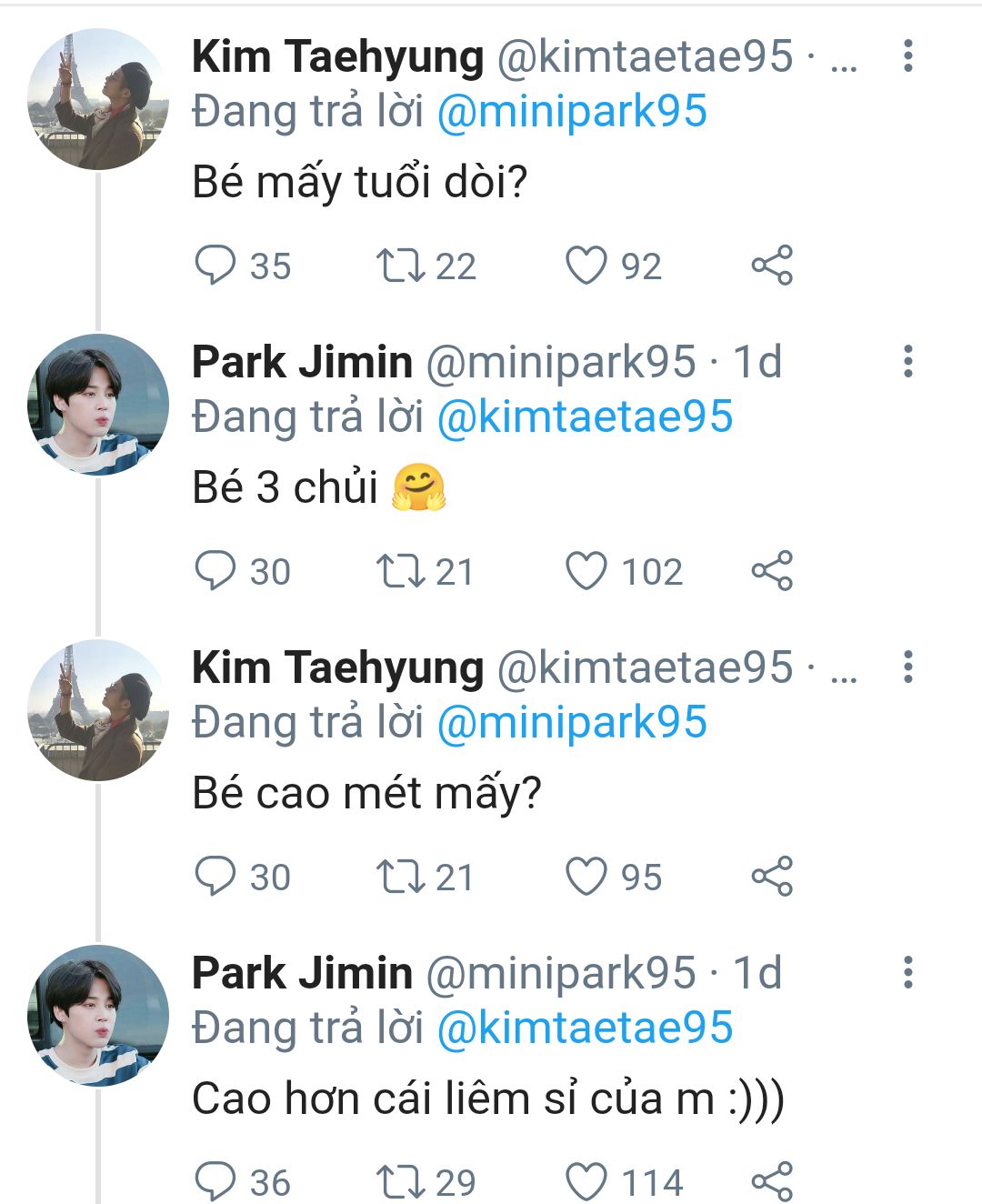The width and height of the screenshot is (982, 1204).
Task: Open the @minipark95 mention in the first tweet
Action: click(572, 112)
